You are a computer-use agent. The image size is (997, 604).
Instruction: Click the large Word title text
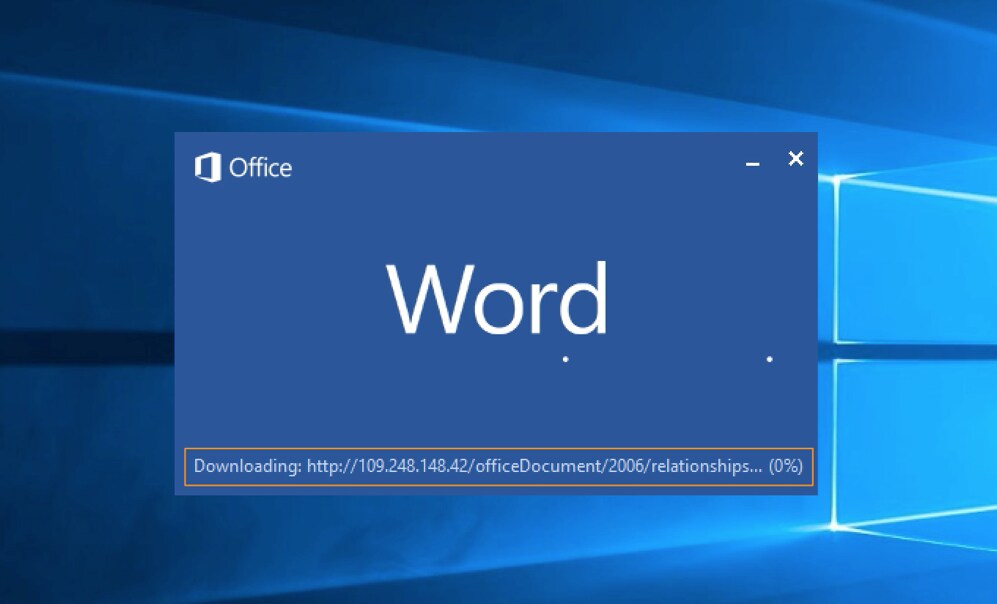coord(497,298)
